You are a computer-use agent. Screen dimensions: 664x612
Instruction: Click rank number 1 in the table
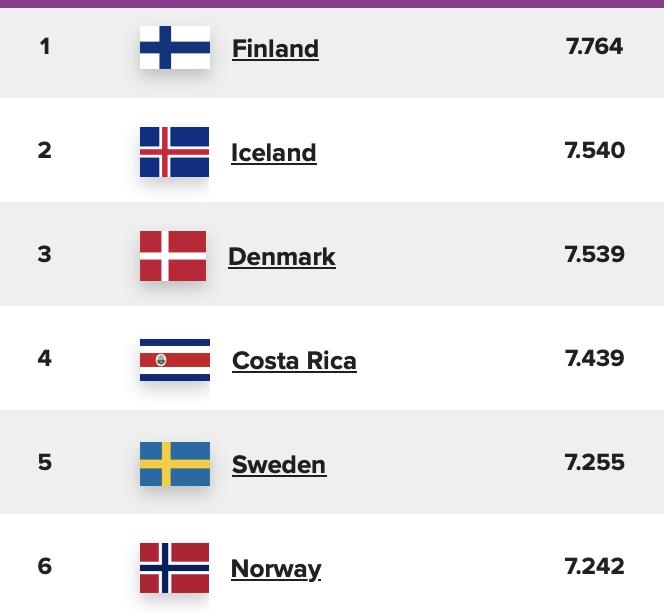[x=45, y=47]
